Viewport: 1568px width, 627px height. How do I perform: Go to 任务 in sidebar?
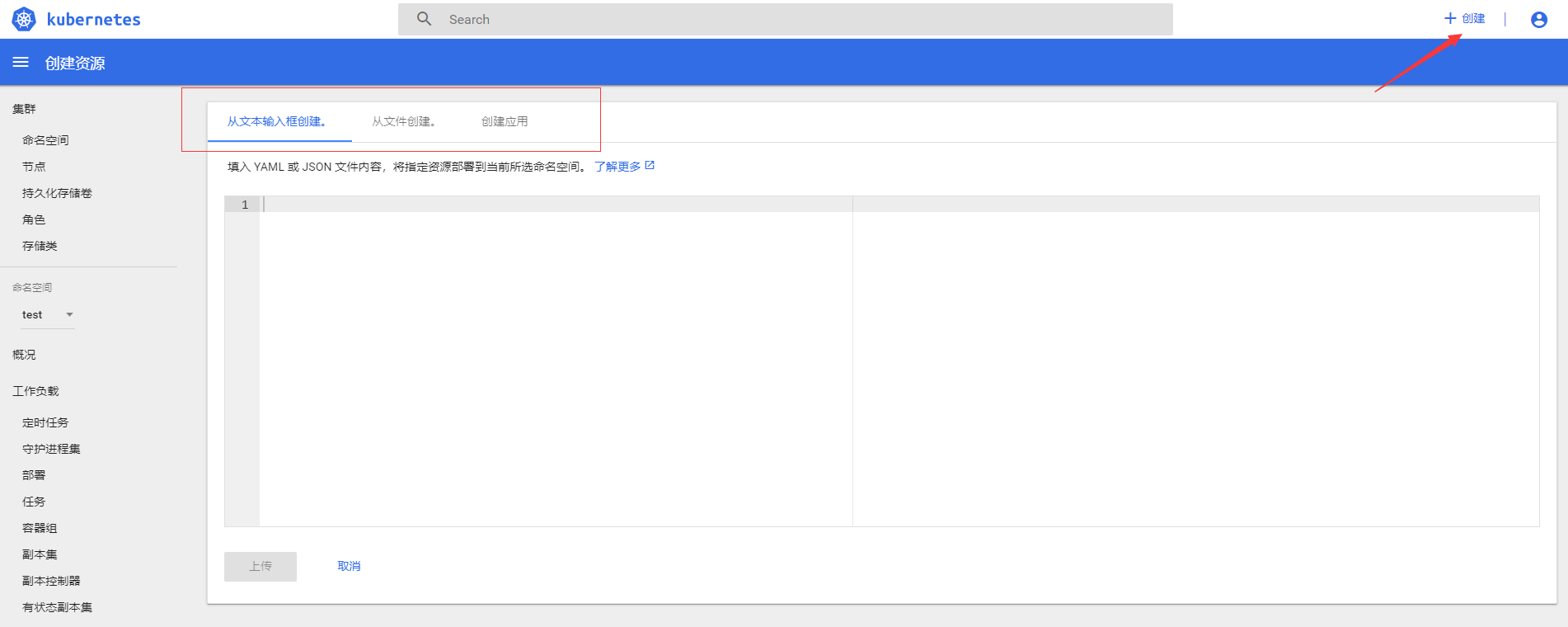(x=34, y=502)
